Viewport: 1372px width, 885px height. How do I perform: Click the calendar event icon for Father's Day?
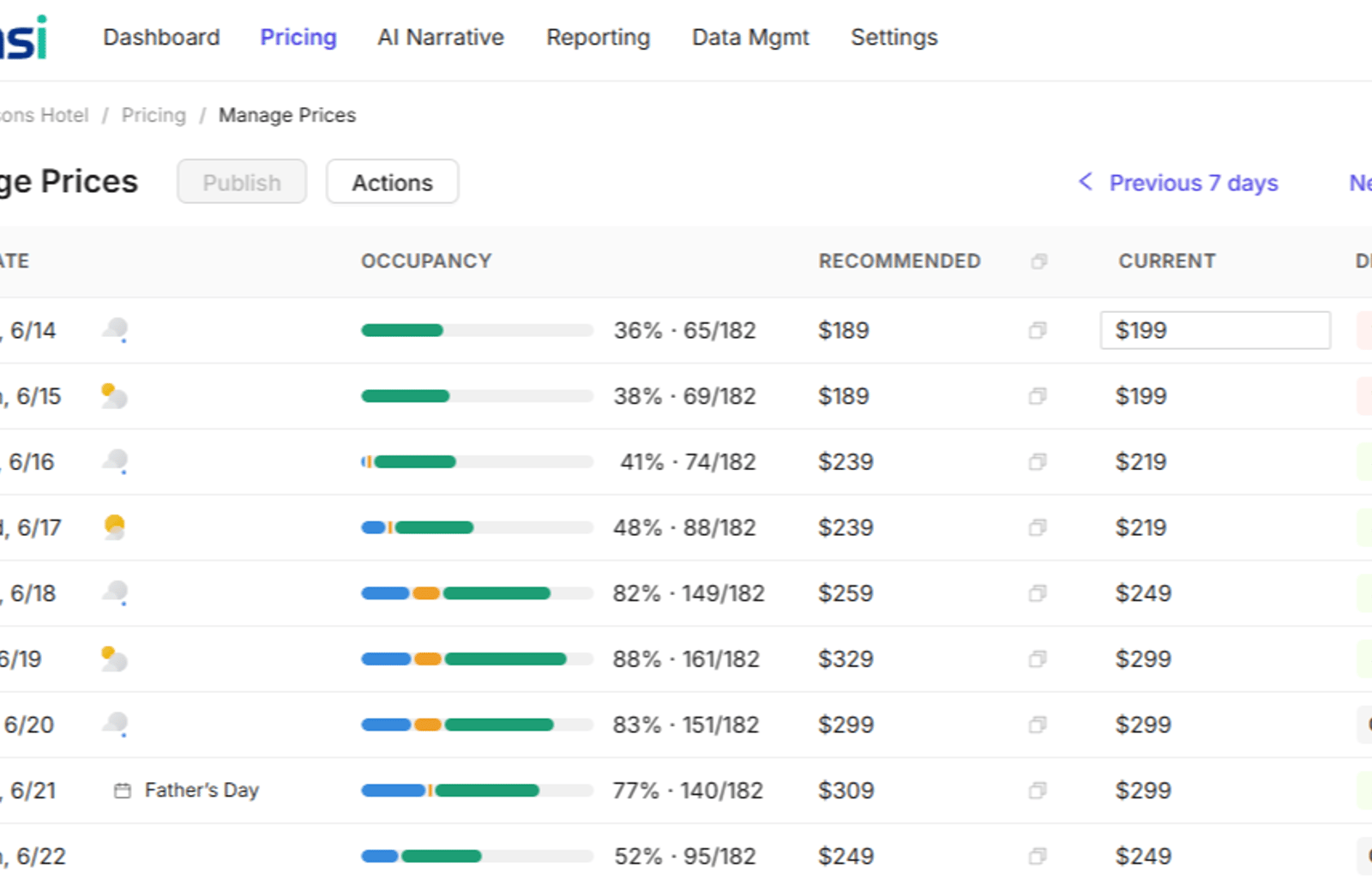(x=123, y=791)
